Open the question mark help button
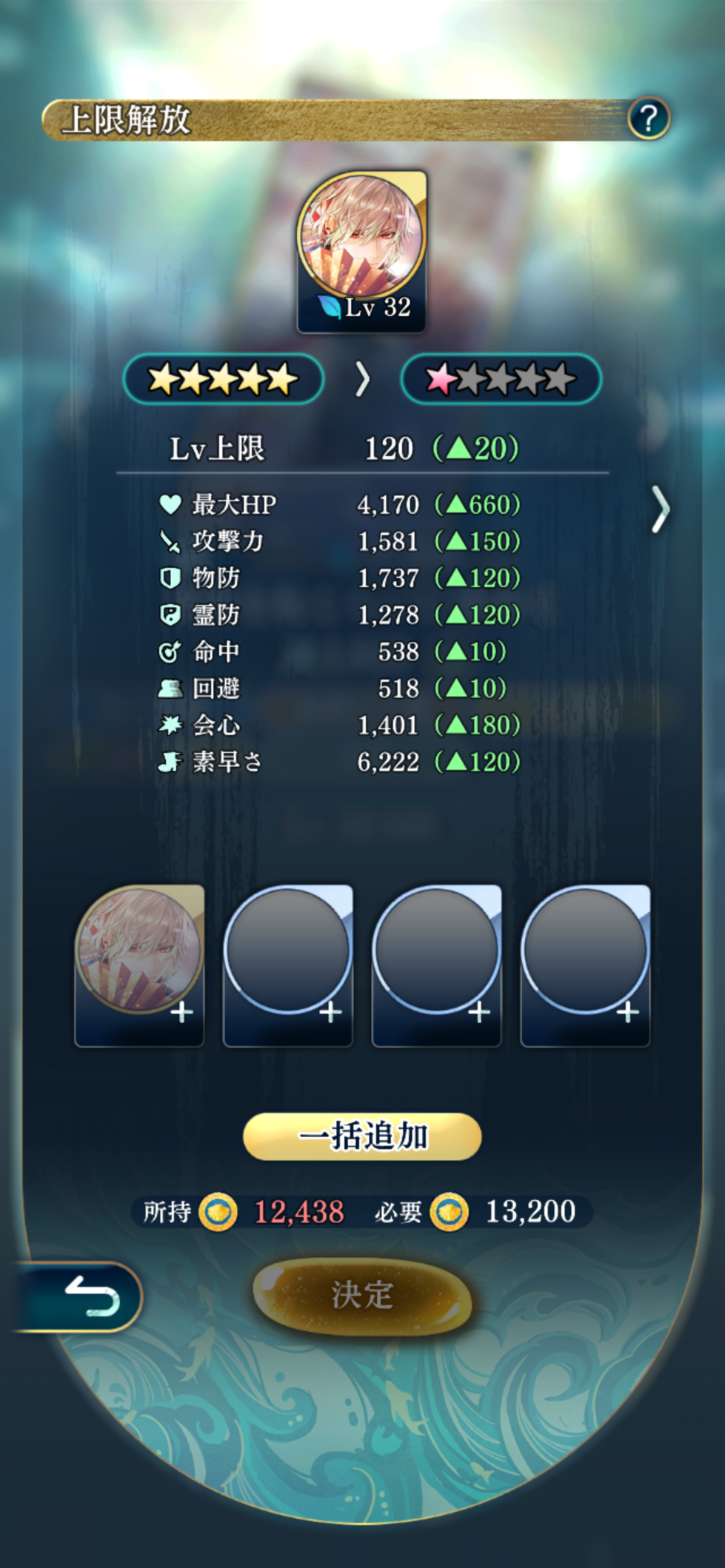Screen dimensions: 725x1568 [x=649, y=118]
